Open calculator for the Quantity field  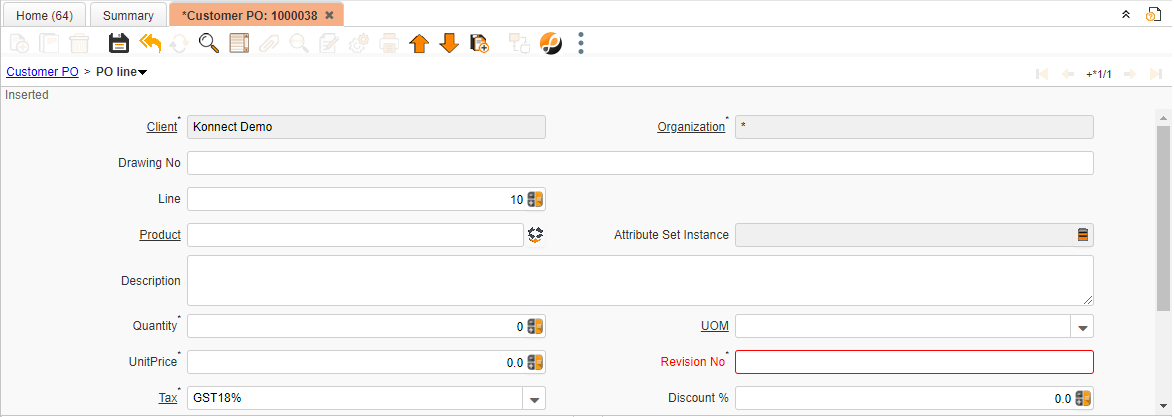point(535,326)
